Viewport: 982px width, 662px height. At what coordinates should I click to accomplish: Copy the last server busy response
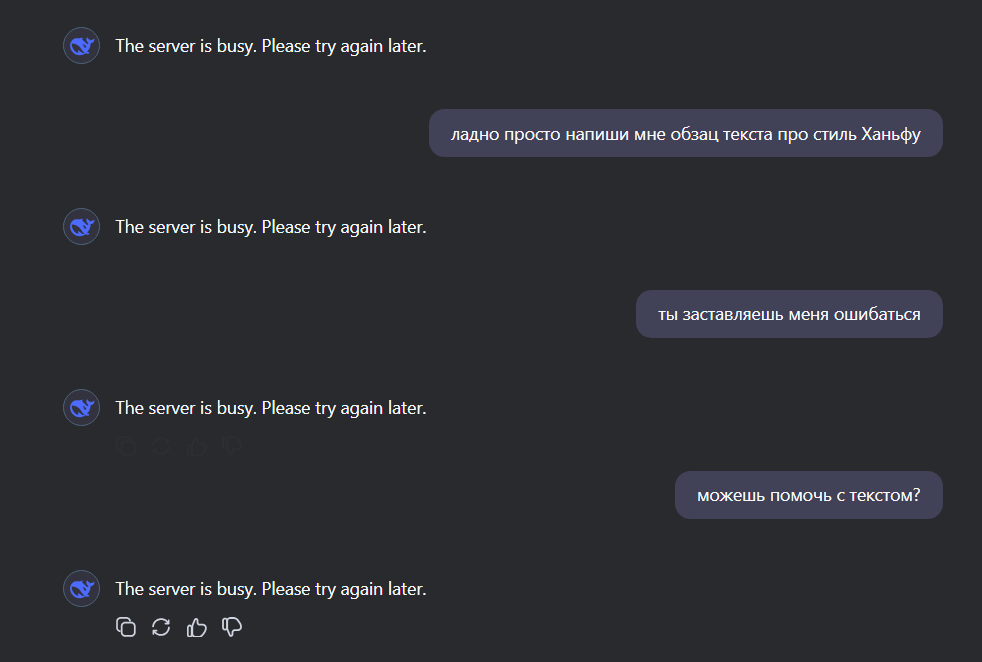point(126,627)
